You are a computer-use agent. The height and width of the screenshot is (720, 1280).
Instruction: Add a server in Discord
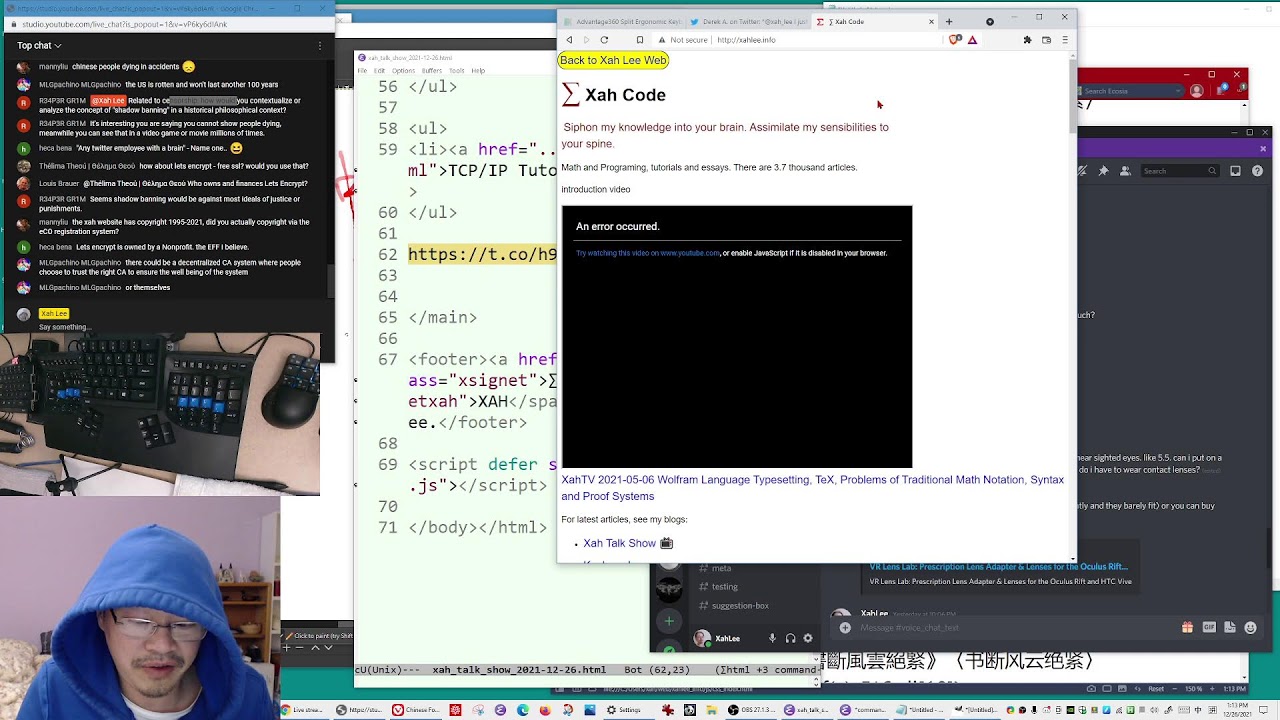pos(669,621)
